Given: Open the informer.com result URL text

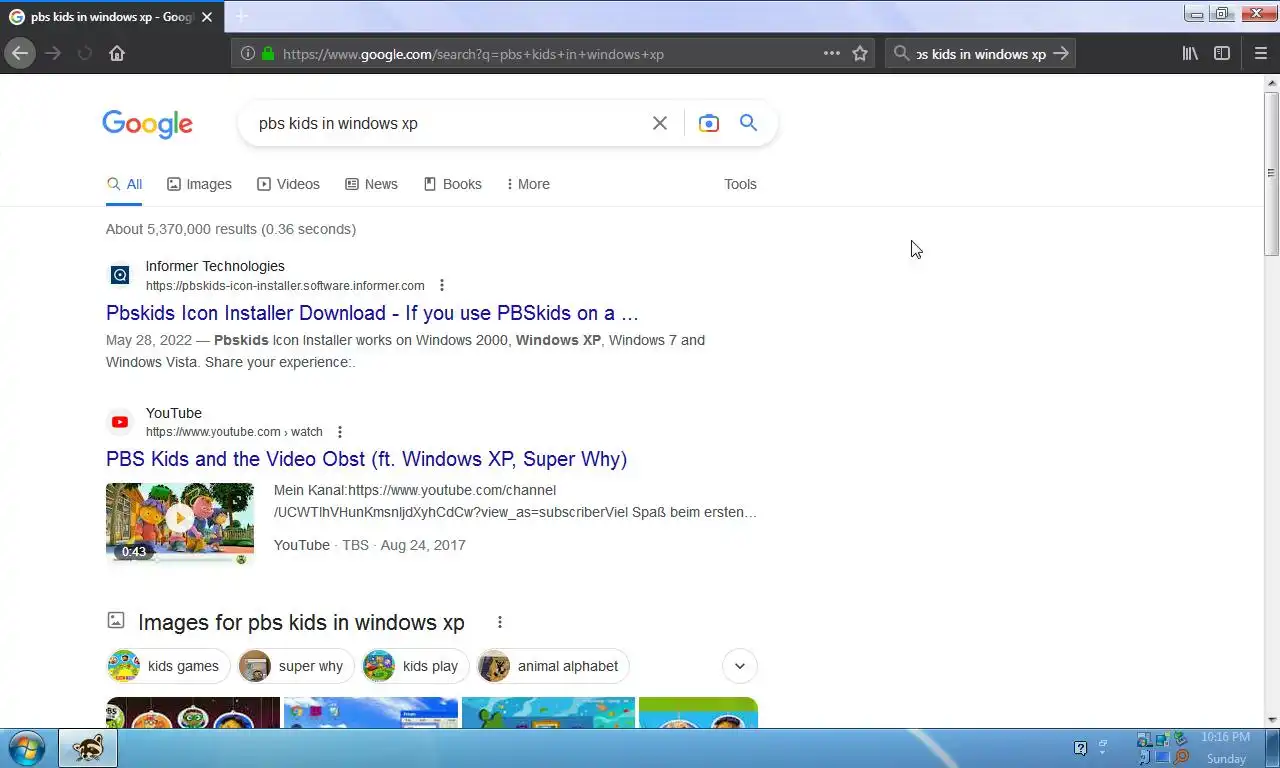Looking at the screenshot, I should pyautogui.click(x=285, y=286).
